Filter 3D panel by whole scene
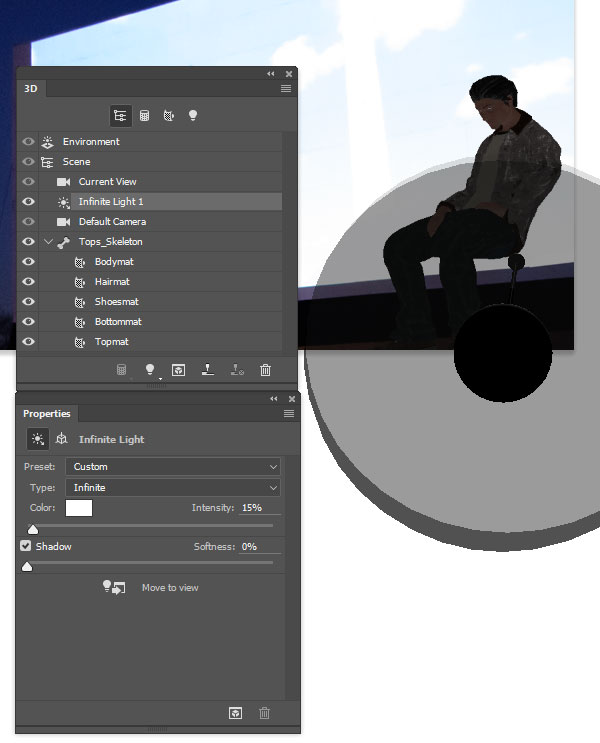Viewport: 600px width, 743px height. click(x=120, y=116)
